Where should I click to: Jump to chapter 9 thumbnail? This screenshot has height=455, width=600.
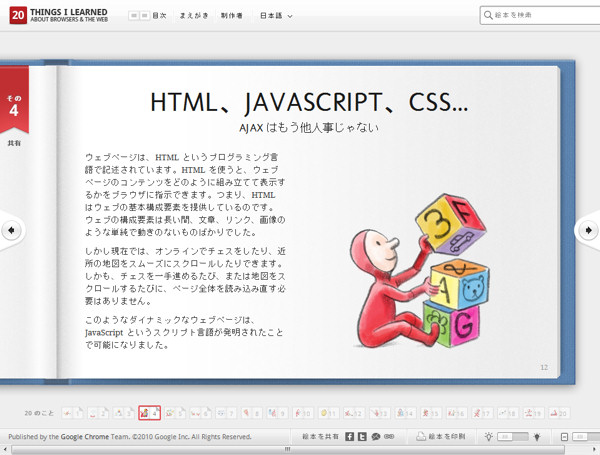click(278, 413)
